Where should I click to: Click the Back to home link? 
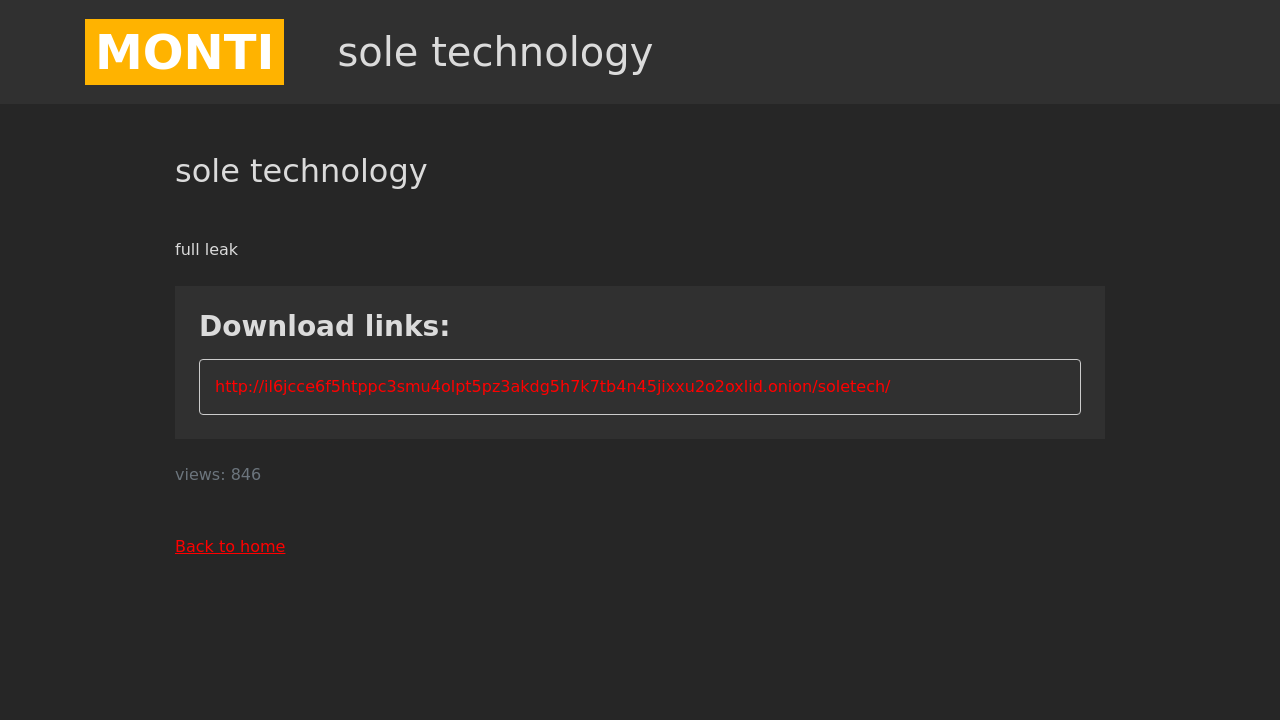coord(230,546)
